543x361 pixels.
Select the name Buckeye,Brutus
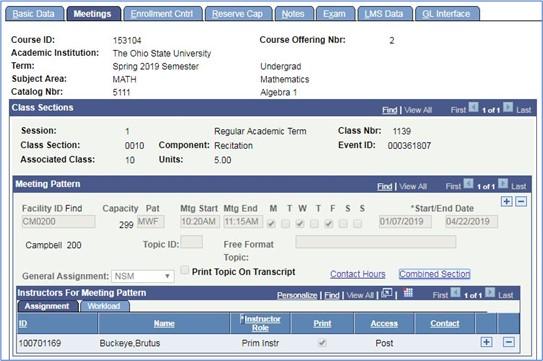point(130,343)
